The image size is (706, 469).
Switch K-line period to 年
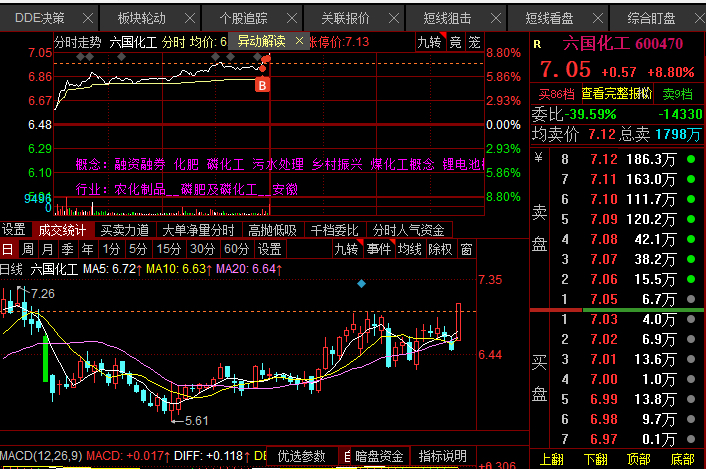[x=87, y=249]
